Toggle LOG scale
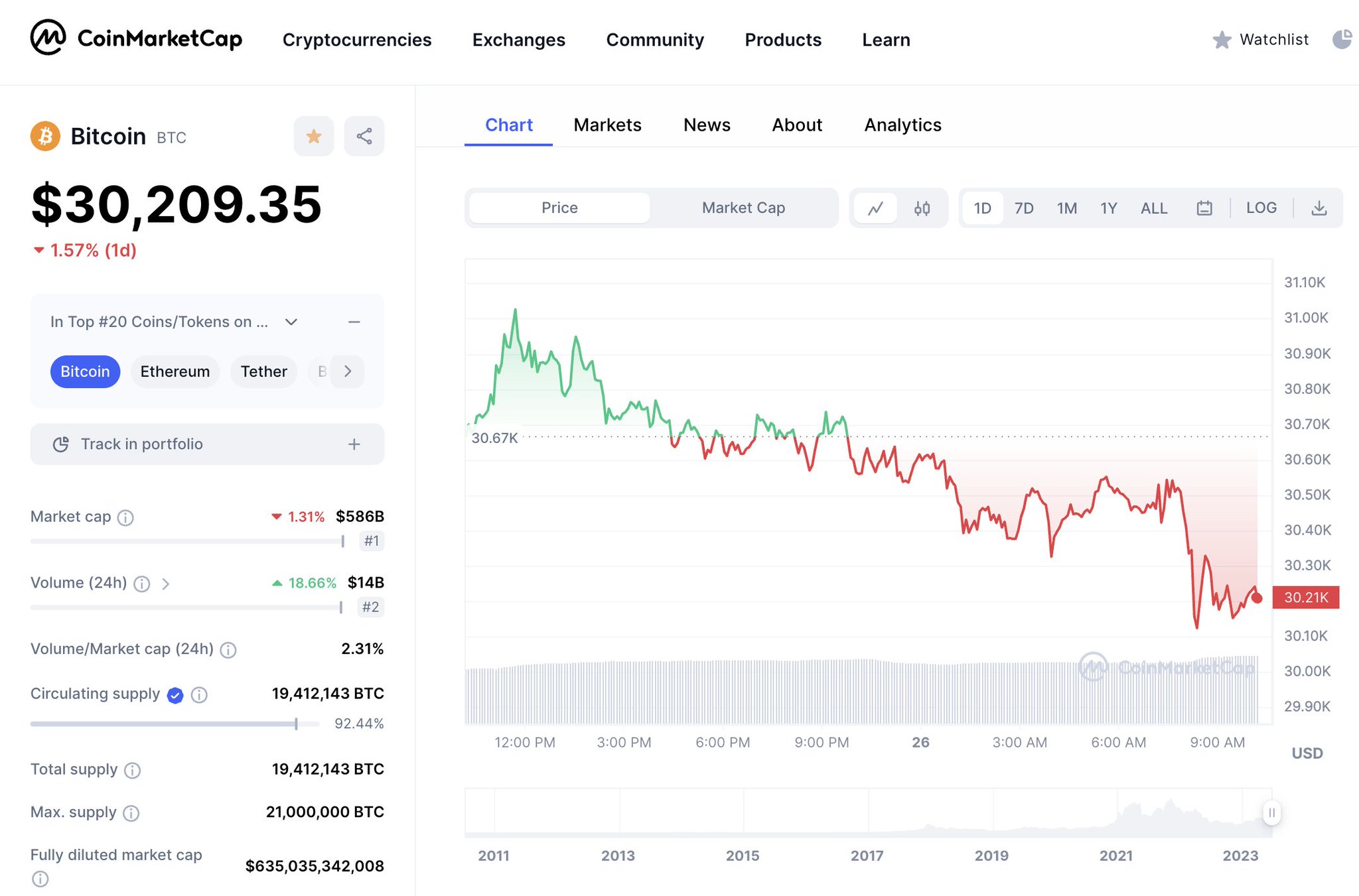Viewport: 1359px width, 896px height. (1261, 208)
